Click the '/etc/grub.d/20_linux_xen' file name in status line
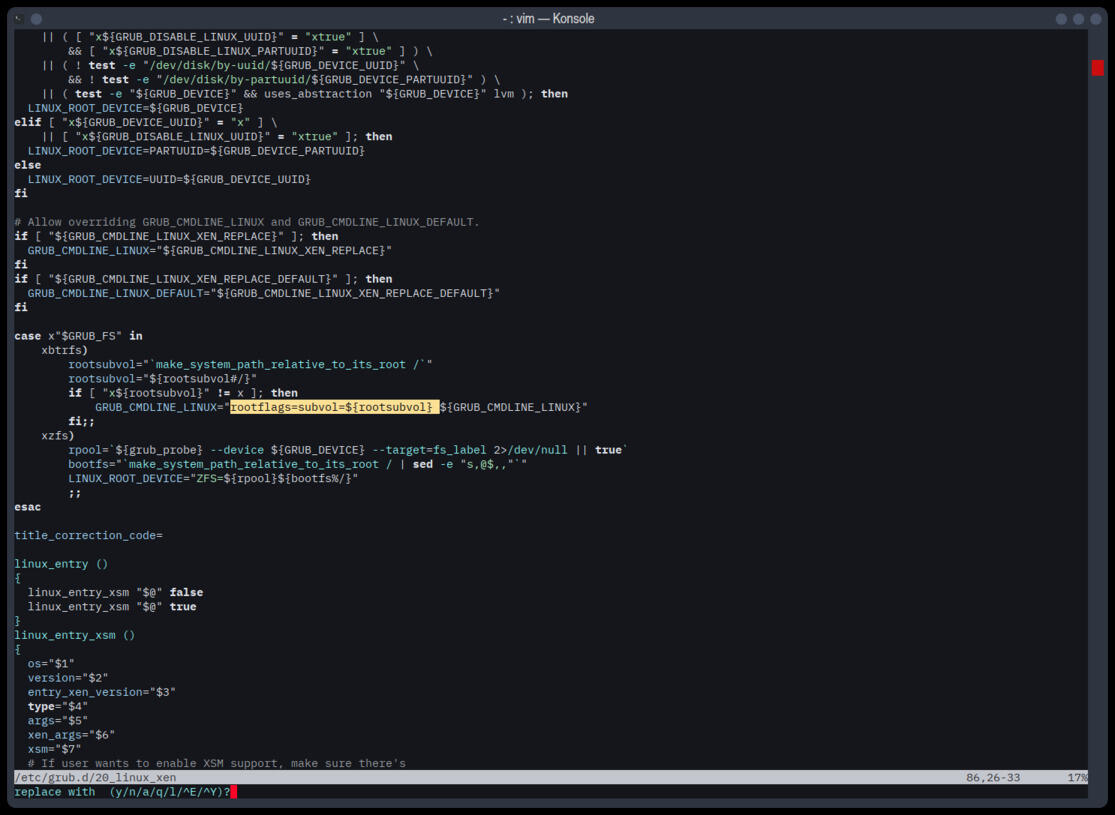The image size is (1115, 815). click(95, 777)
